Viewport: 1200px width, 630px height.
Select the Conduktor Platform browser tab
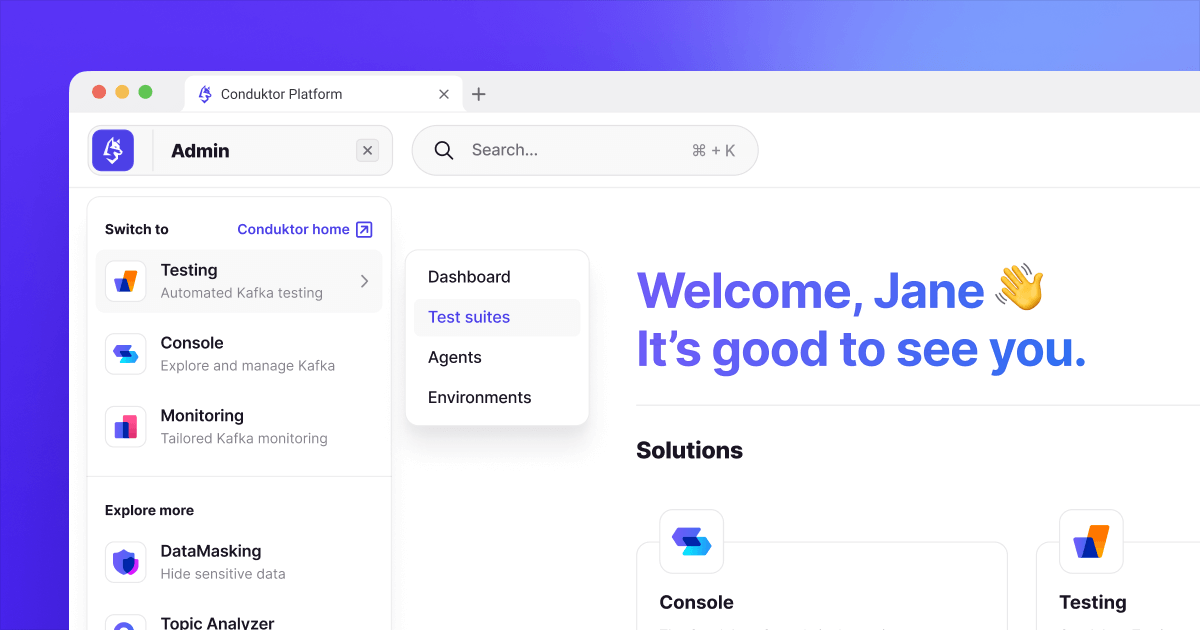coord(323,94)
